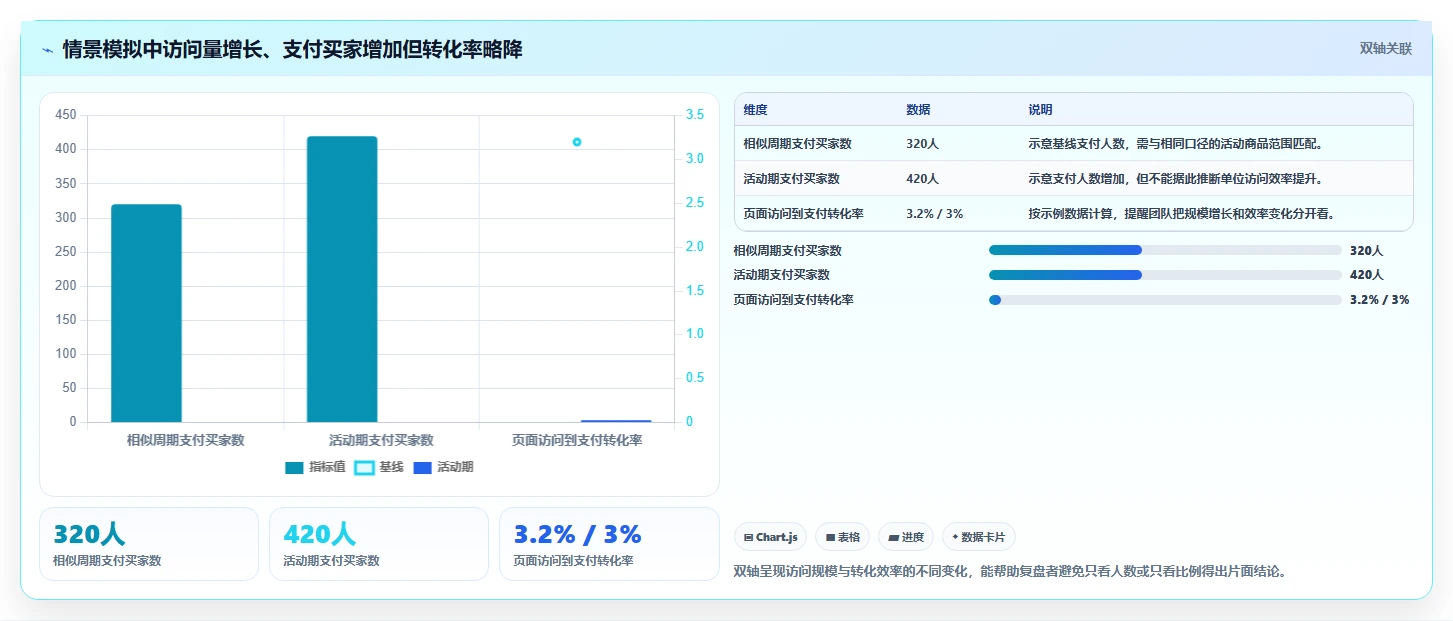Click the description starting 示意基线支付人数
The width and height of the screenshot is (1453, 621).
[1175, 144]
